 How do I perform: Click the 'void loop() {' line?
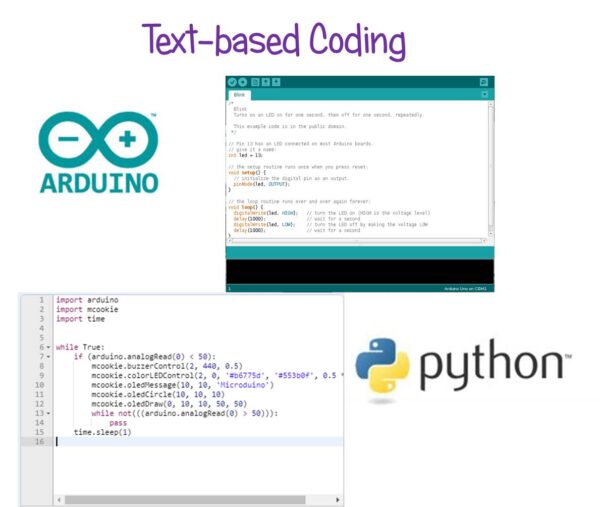coord(246,207)
